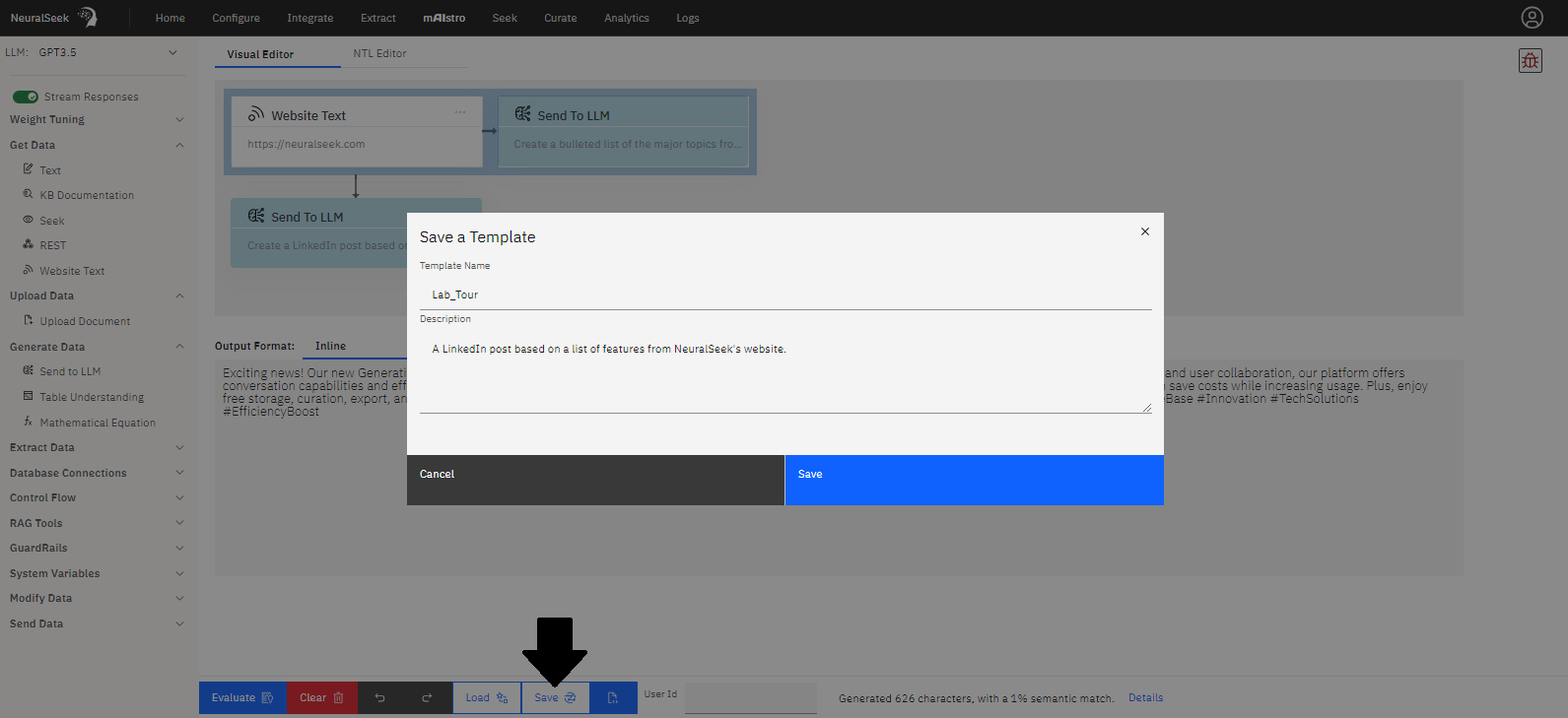Click Cancel in the template dialog
This screenshot has width=1568, height=718.
(x=595, y=480)
